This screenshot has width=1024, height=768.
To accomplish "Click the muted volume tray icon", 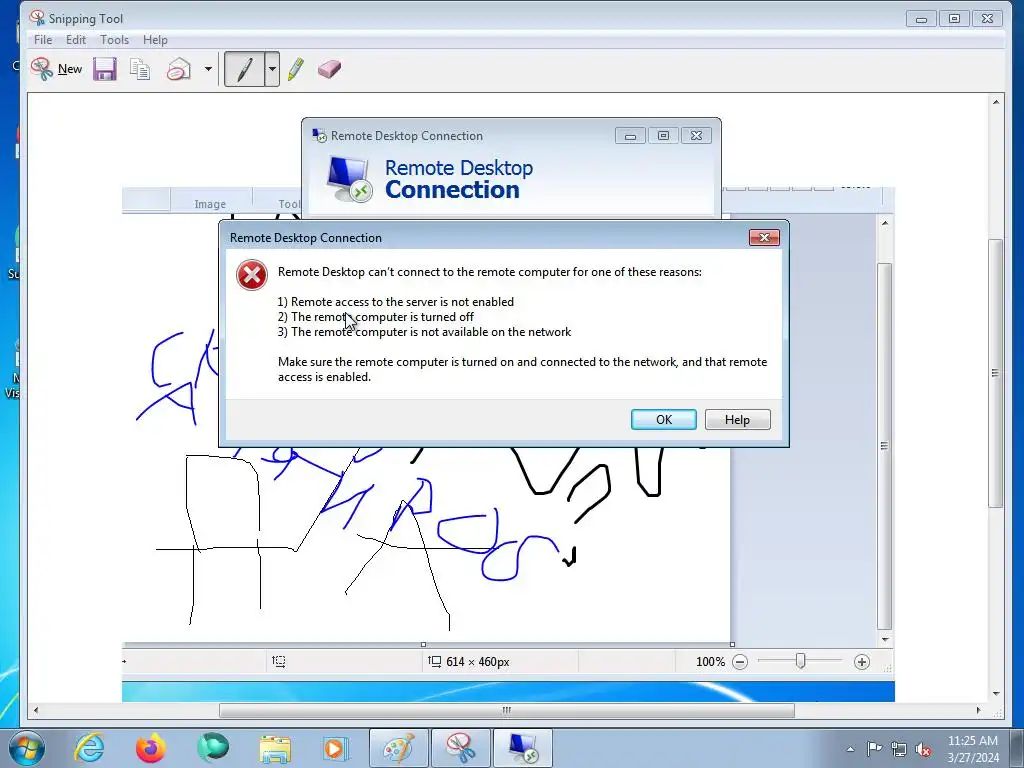I will click(923, 749).
